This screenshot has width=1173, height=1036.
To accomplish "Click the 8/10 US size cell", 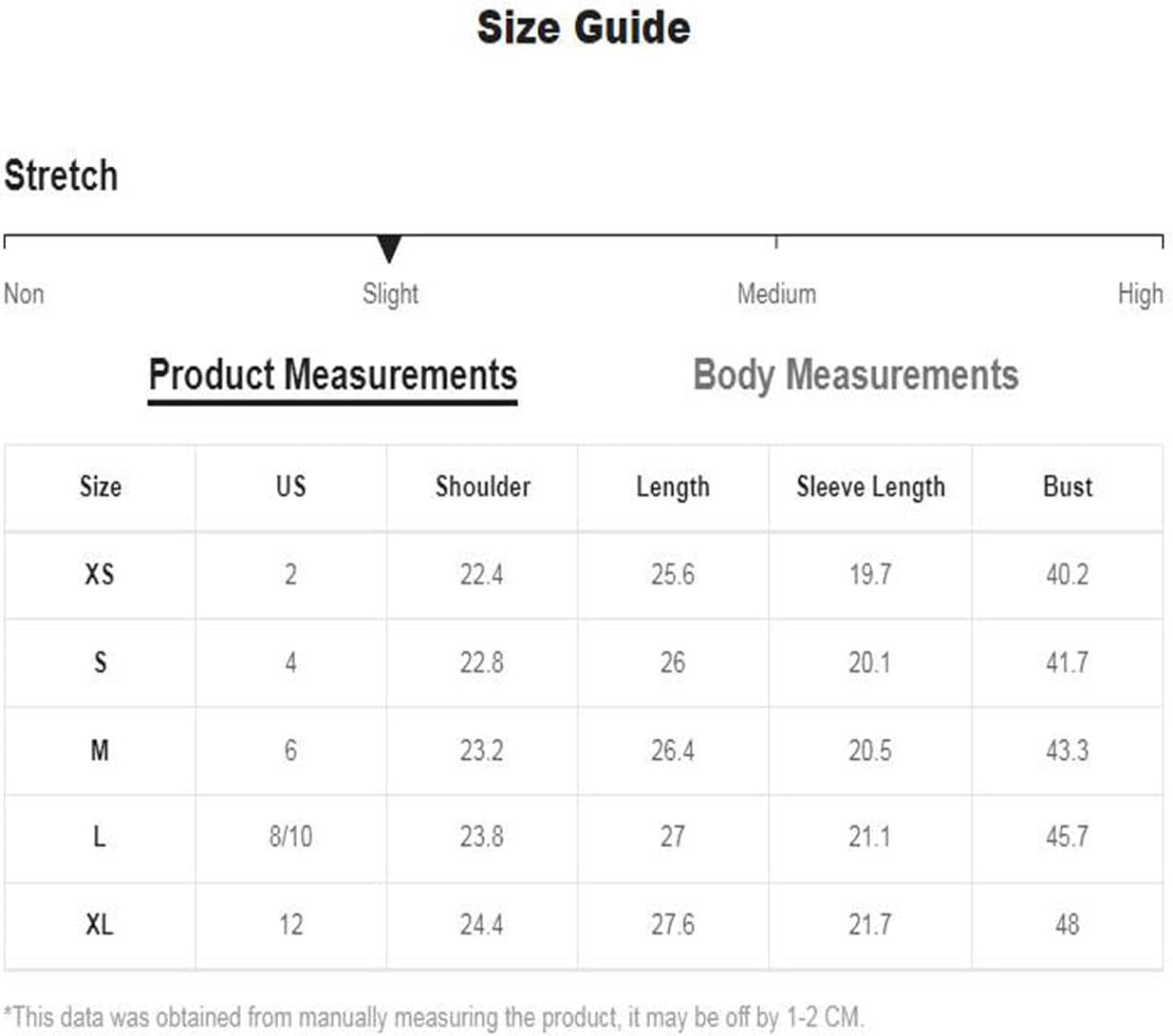I will tap(290, 837).
